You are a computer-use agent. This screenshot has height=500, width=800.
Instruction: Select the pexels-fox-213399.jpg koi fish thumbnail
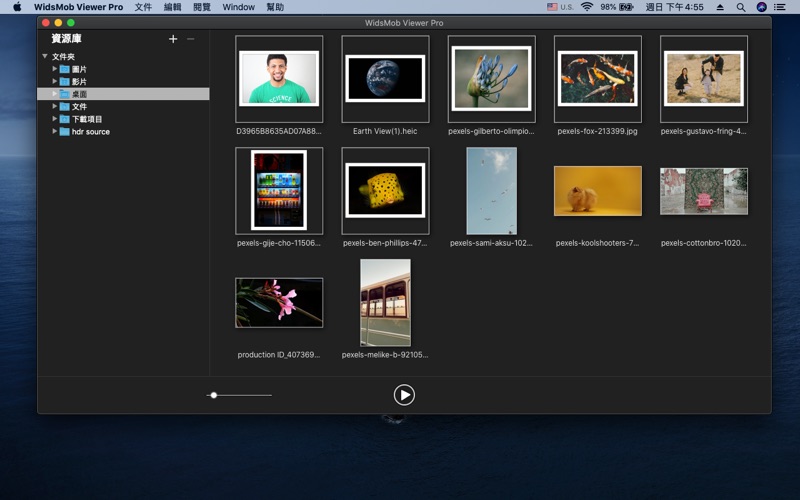point(597,79)
